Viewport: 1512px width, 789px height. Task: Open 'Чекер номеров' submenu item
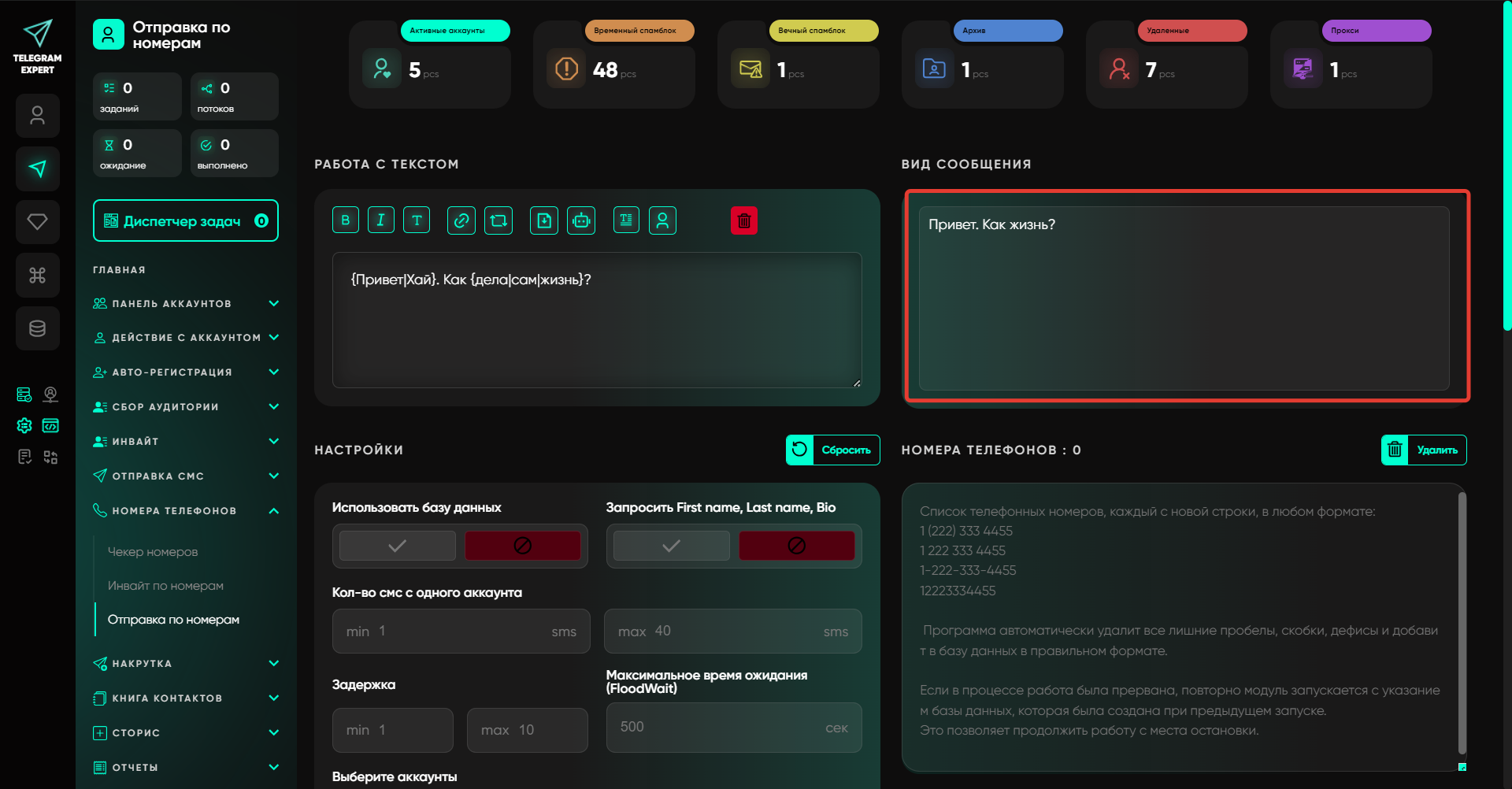(x=153, y=552)
